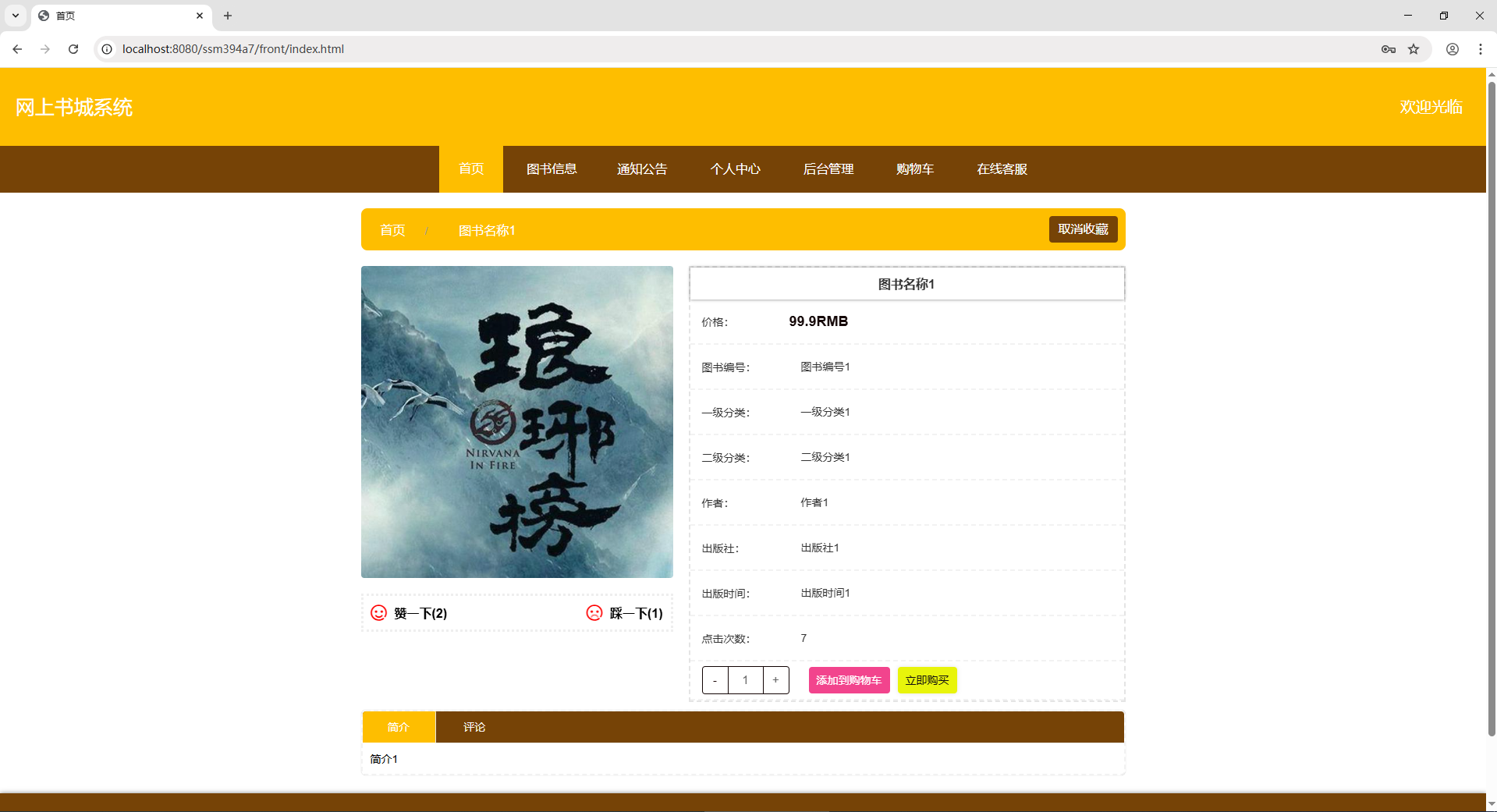Click the 图书名称1 breadcrumb text

pyautogui.click(x=487, y=231)
